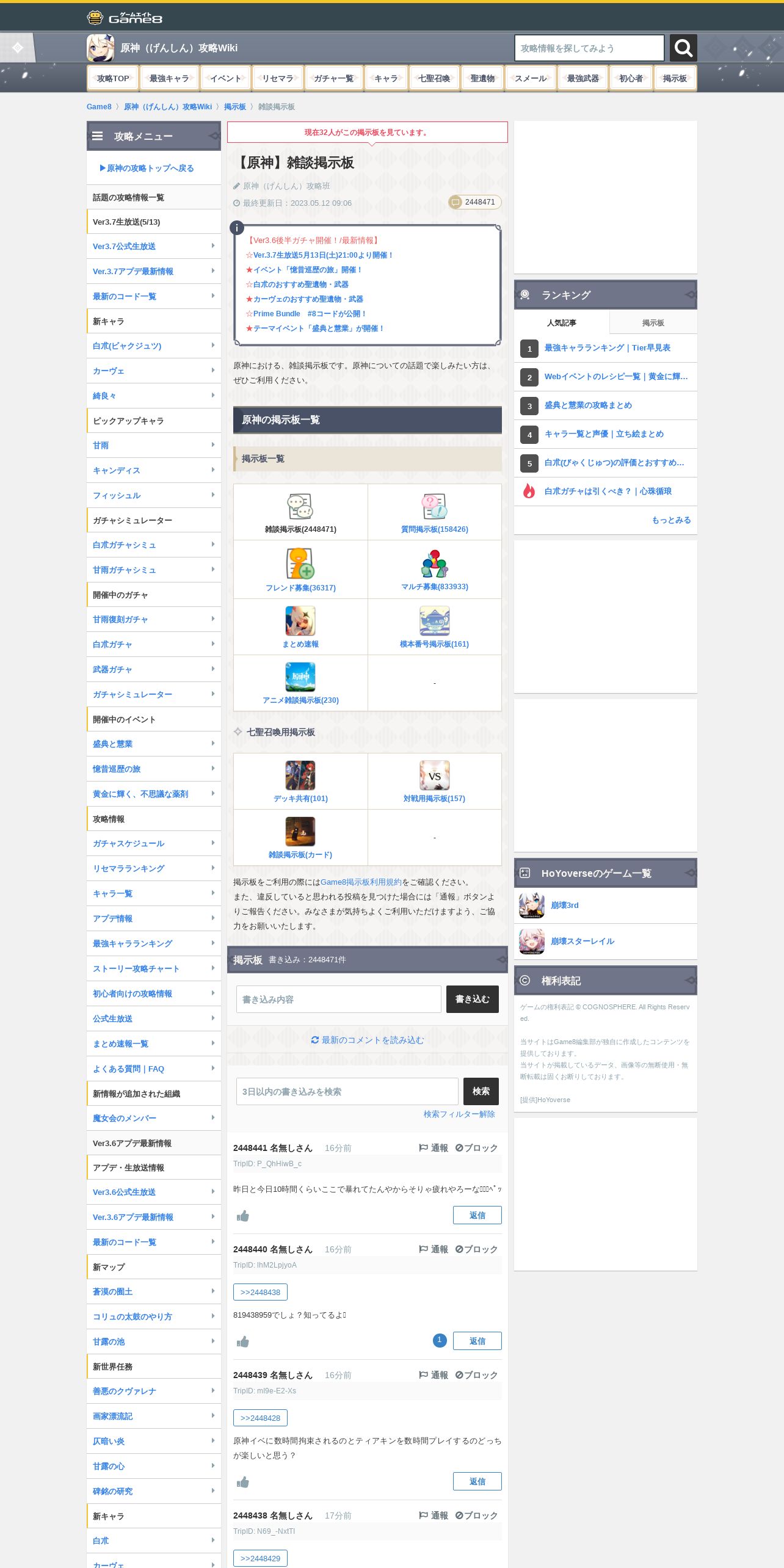Image resolution: width=784 pixels, height=1568 pixels.
Task: Open the 雑談掲示板 chat bubbles icon
Action: coord(300,507)
